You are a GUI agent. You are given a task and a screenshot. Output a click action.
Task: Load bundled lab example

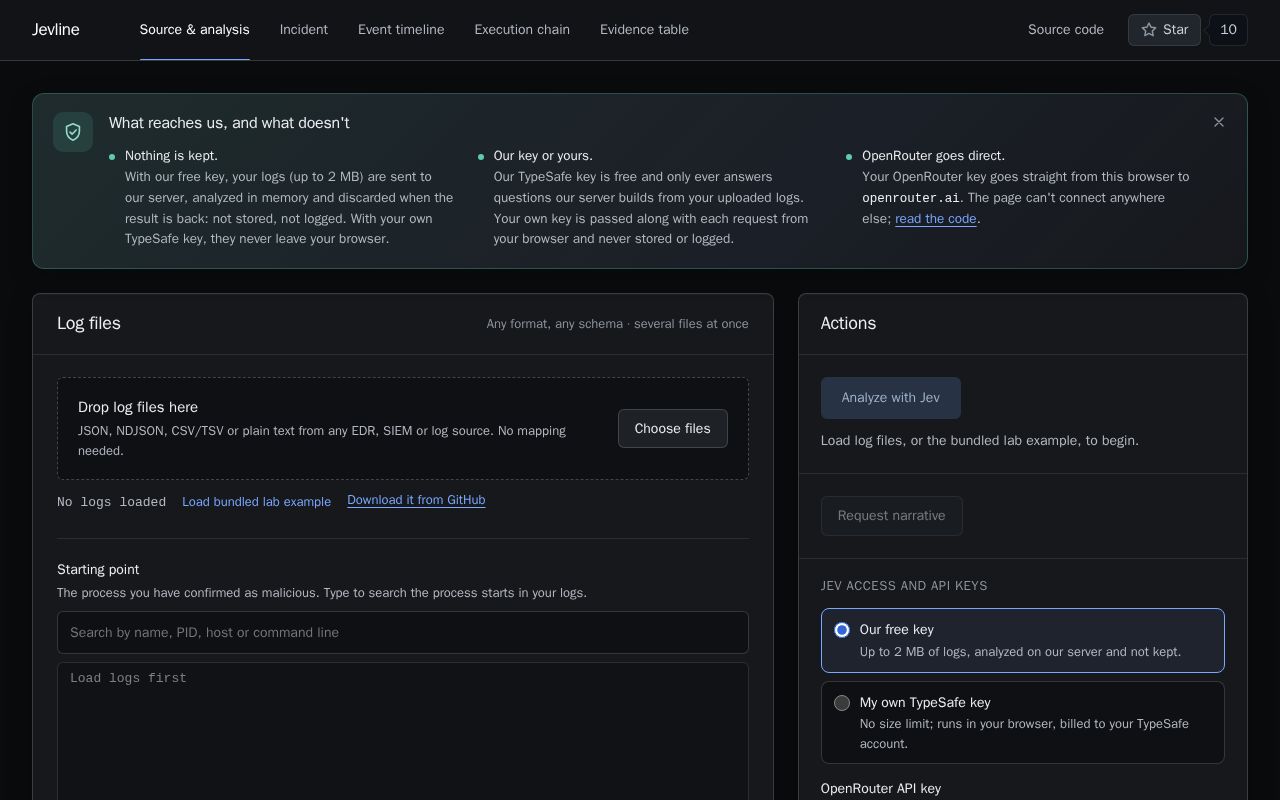256,502
